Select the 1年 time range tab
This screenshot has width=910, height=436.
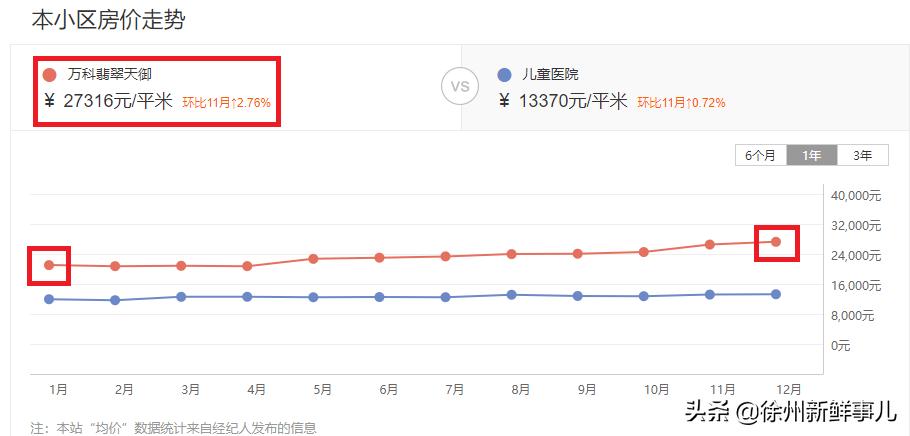[812, 155]
